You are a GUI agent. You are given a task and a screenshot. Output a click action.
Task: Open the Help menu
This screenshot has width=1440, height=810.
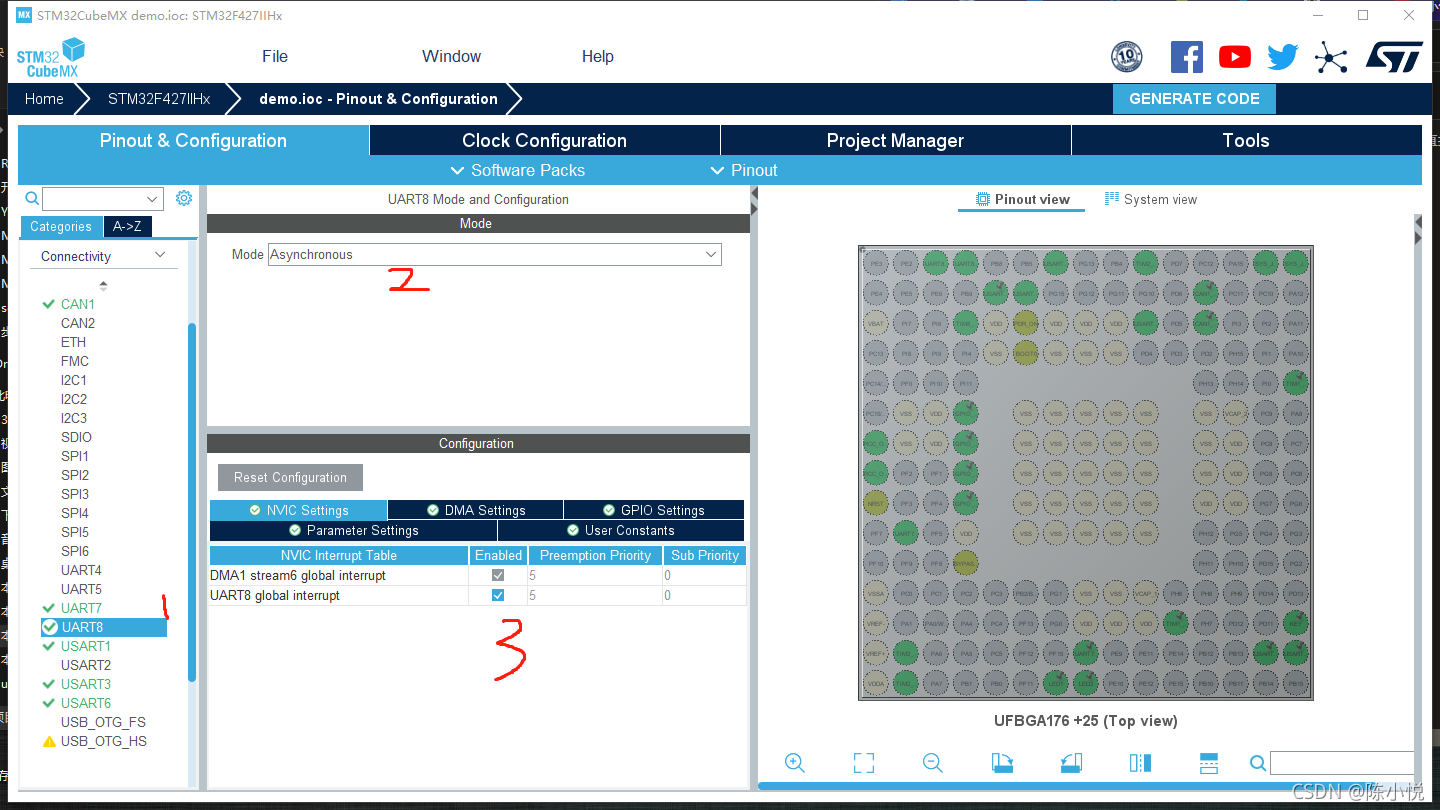point(598,56)
